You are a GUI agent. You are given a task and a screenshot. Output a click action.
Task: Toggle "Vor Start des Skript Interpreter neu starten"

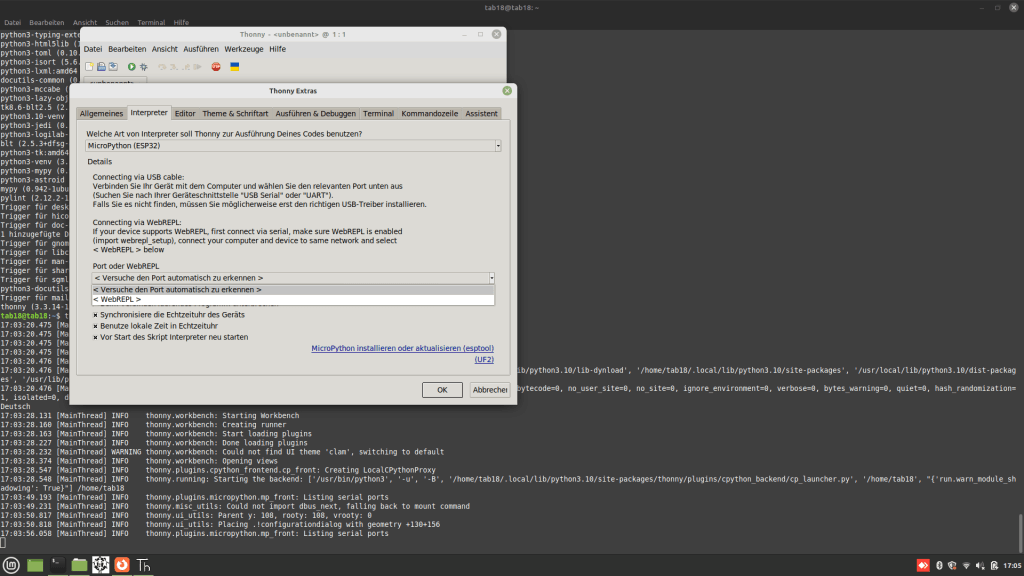pos(96,337)
